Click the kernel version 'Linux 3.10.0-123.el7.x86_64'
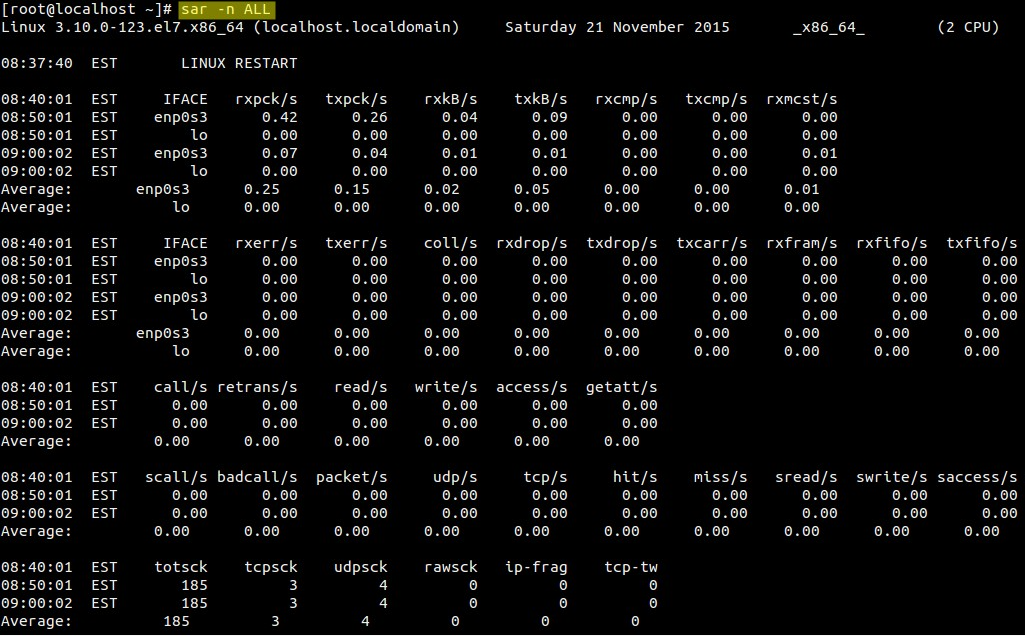1025x636 pixels. 122,27
